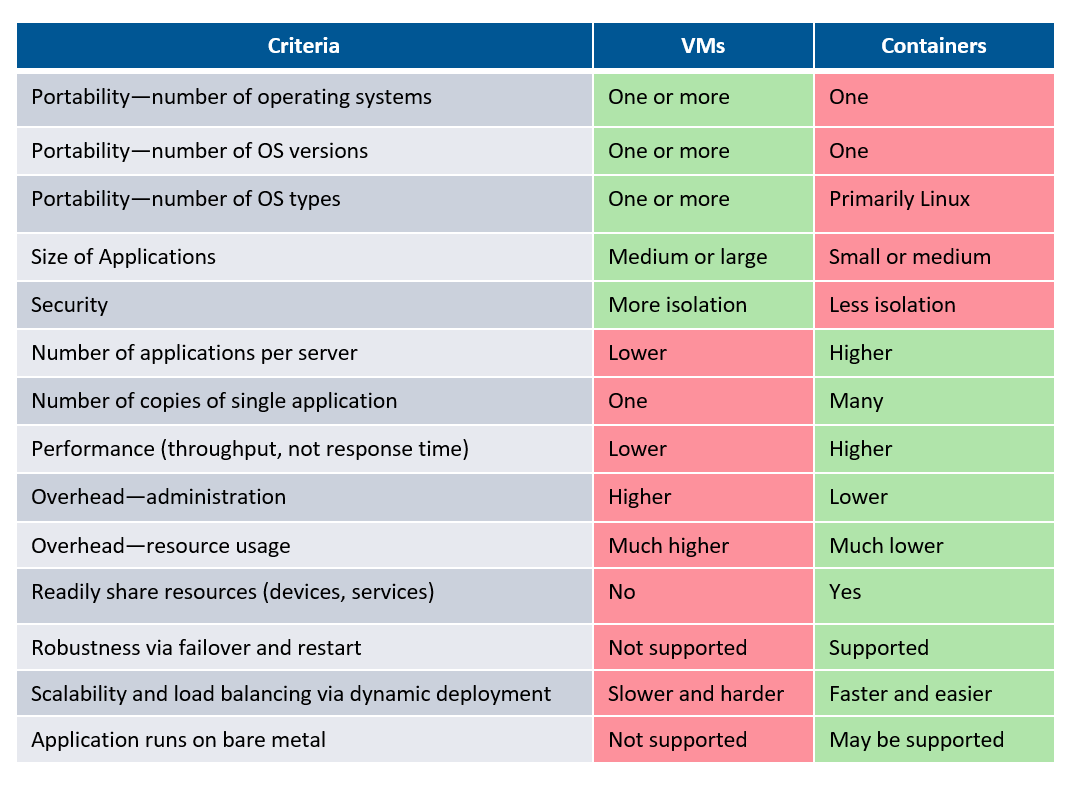
Task: Select the 'Size of Applications' criteria cell
Action: (x=124, y=257)
